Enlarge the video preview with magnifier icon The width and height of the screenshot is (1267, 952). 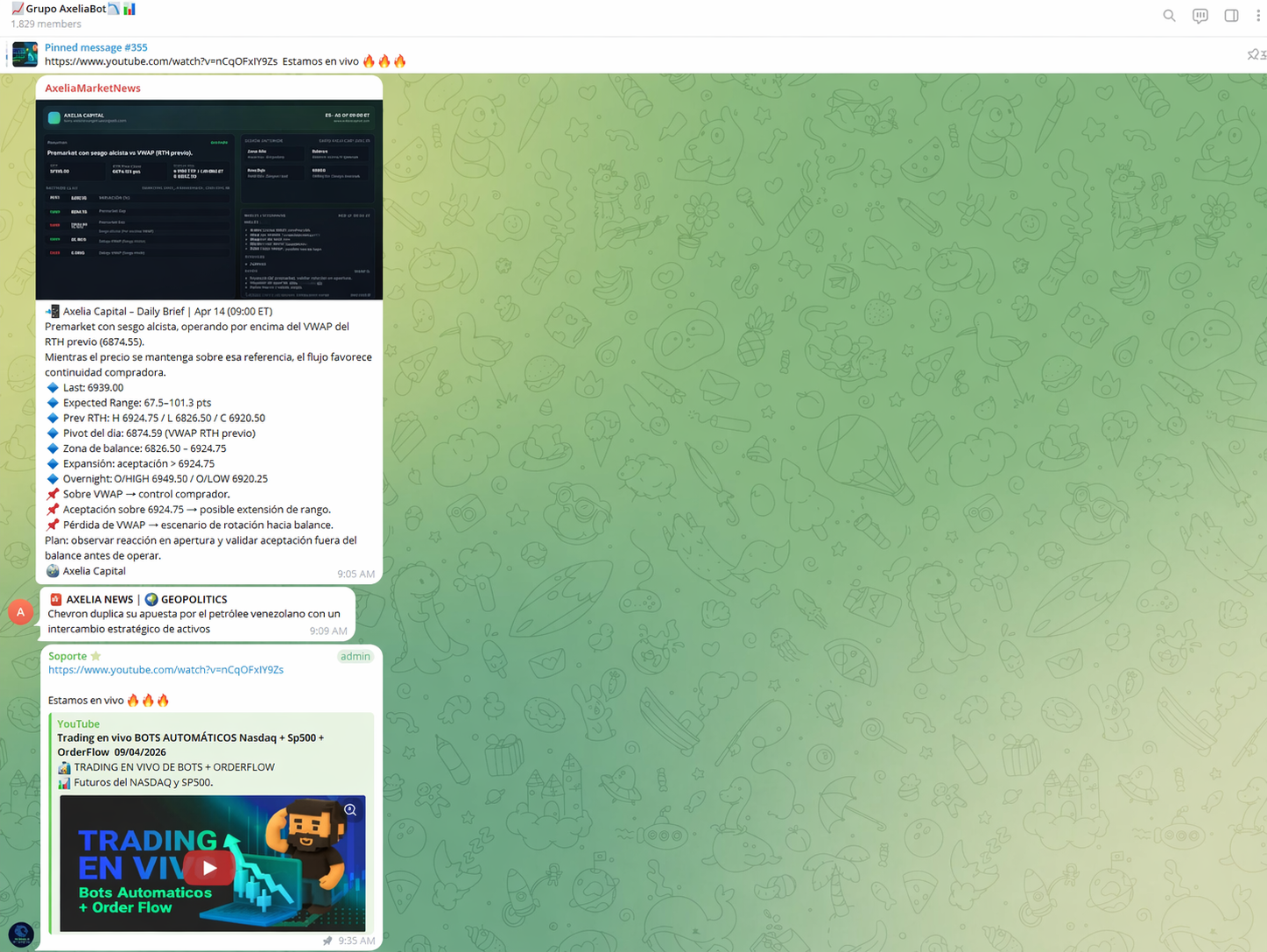(350, 810)
